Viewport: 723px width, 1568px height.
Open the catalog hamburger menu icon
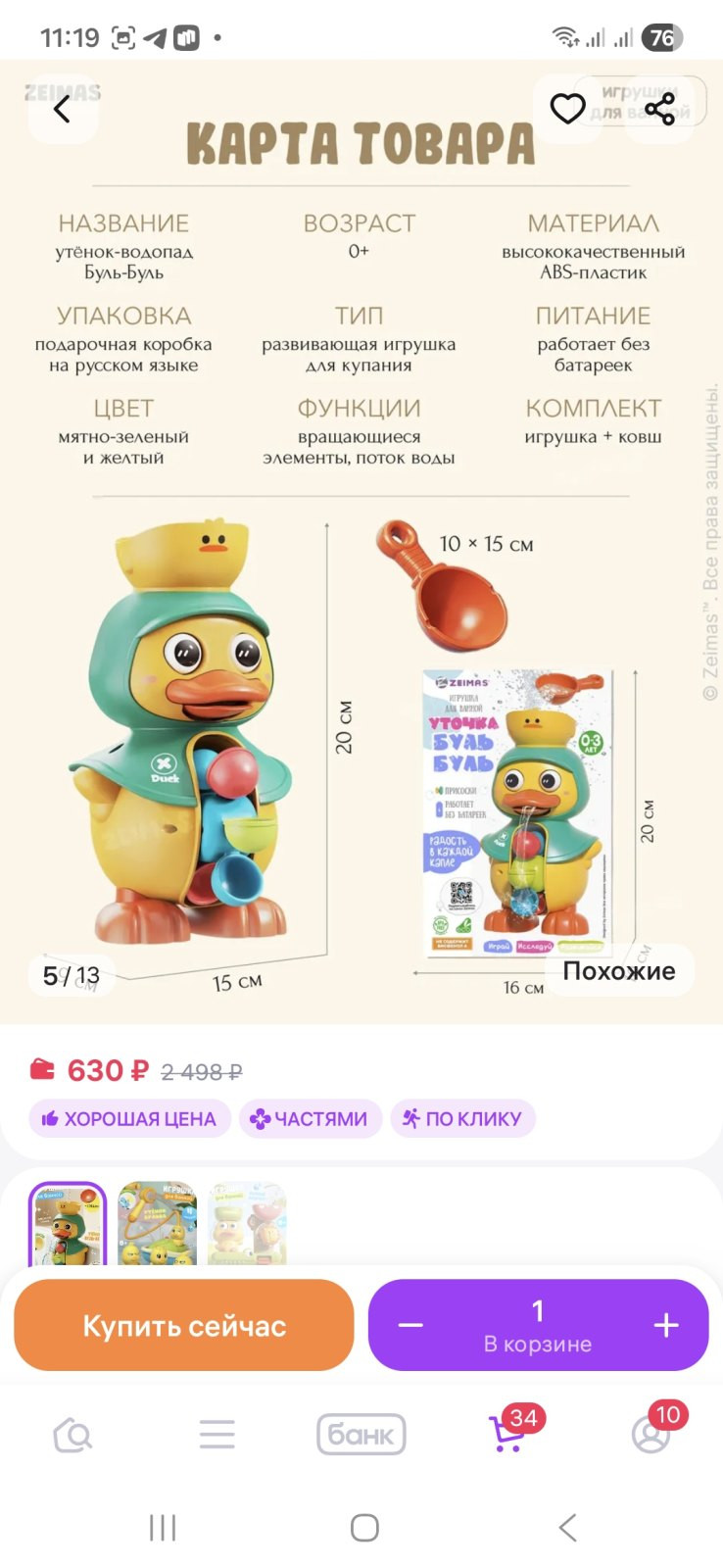(217, 1435)
